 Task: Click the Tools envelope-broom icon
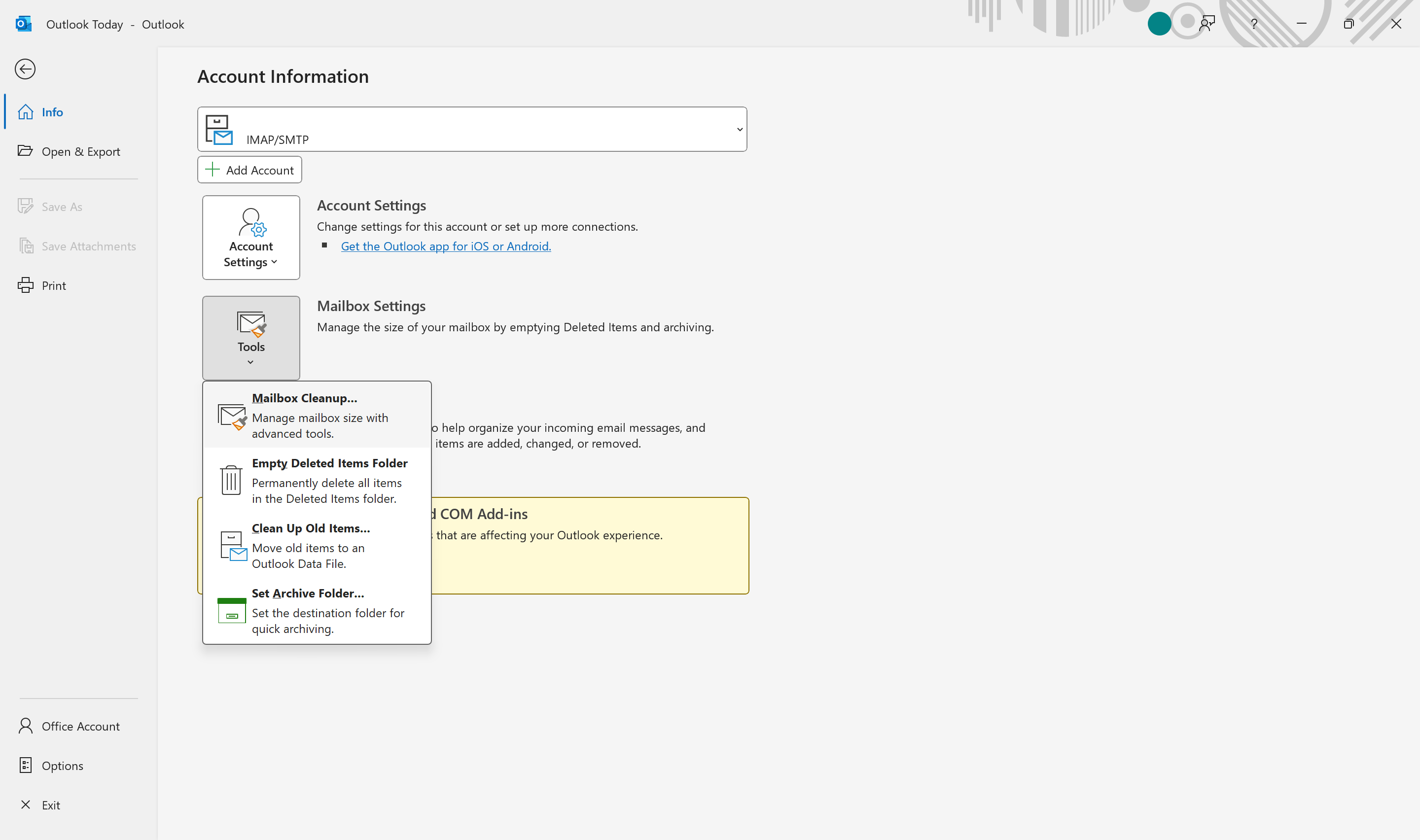click(251, 324)
